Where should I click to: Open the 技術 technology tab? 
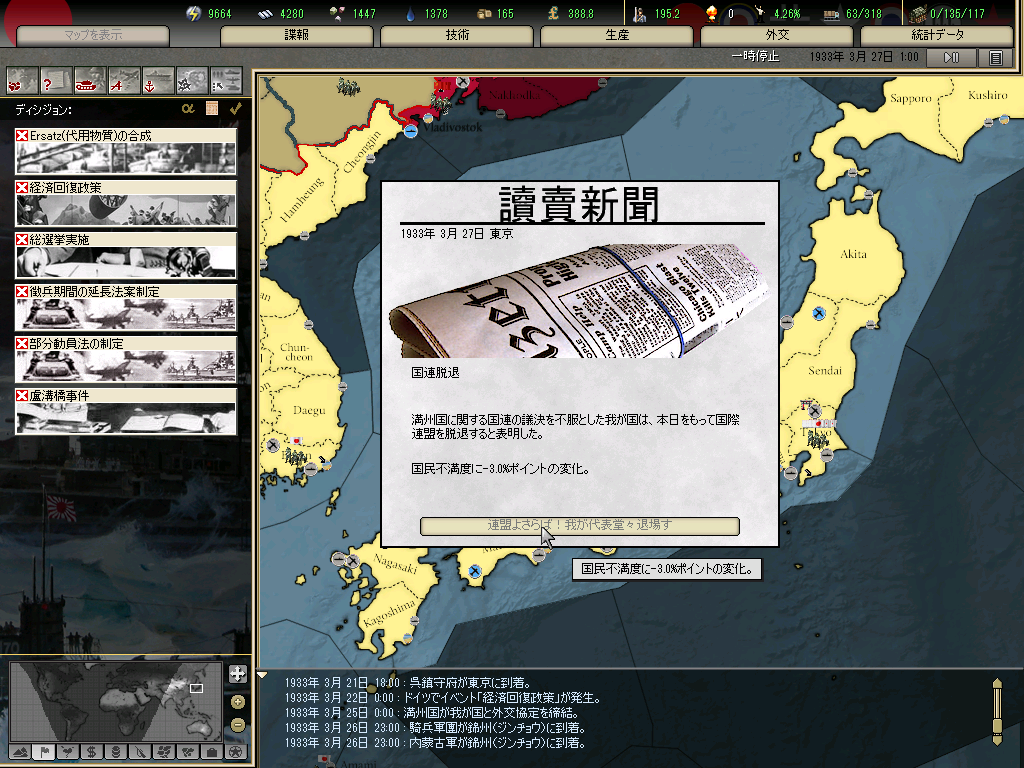[x=457, y=35]
